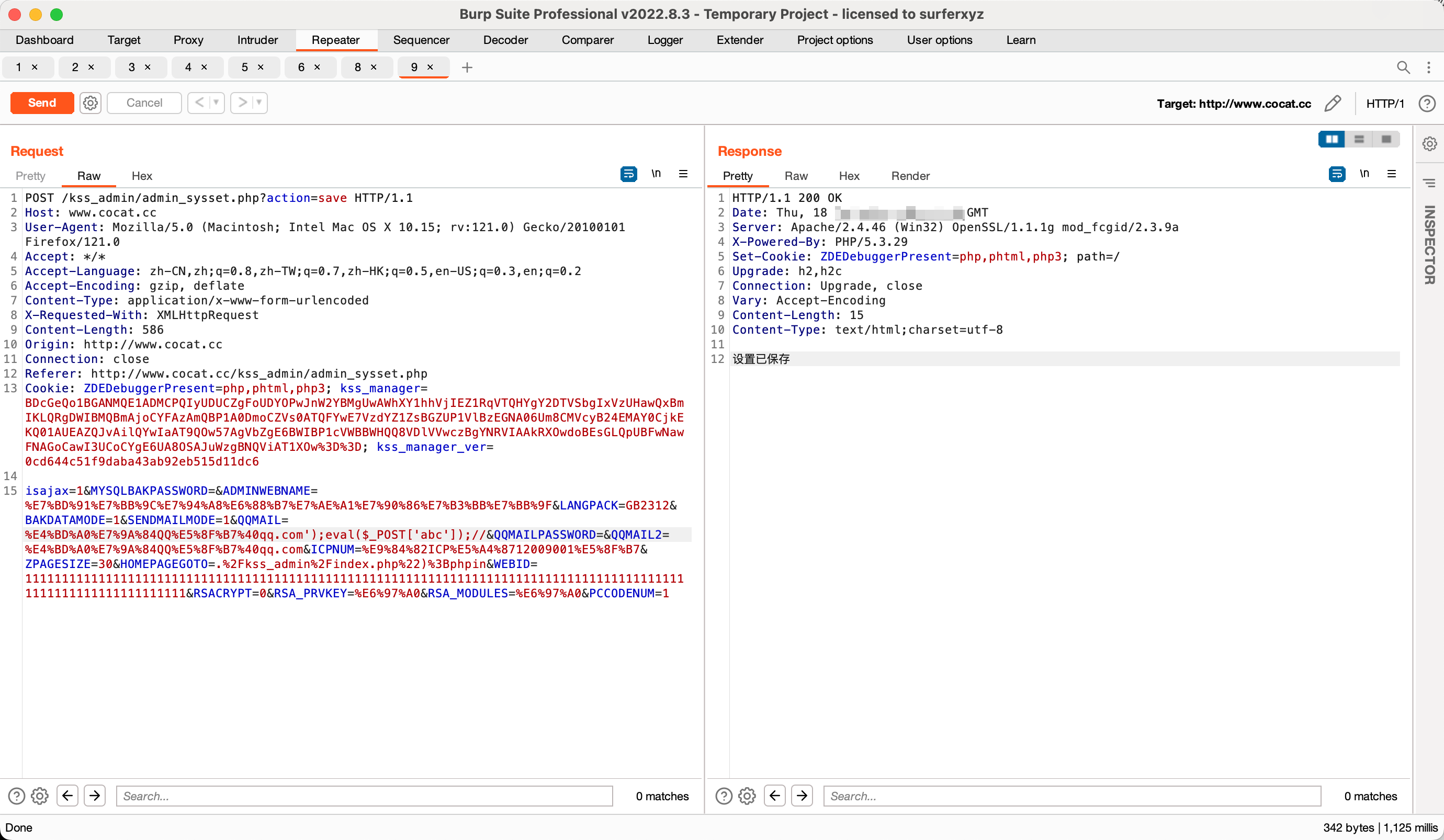Open Response search settings gear

tap(747, 796)
